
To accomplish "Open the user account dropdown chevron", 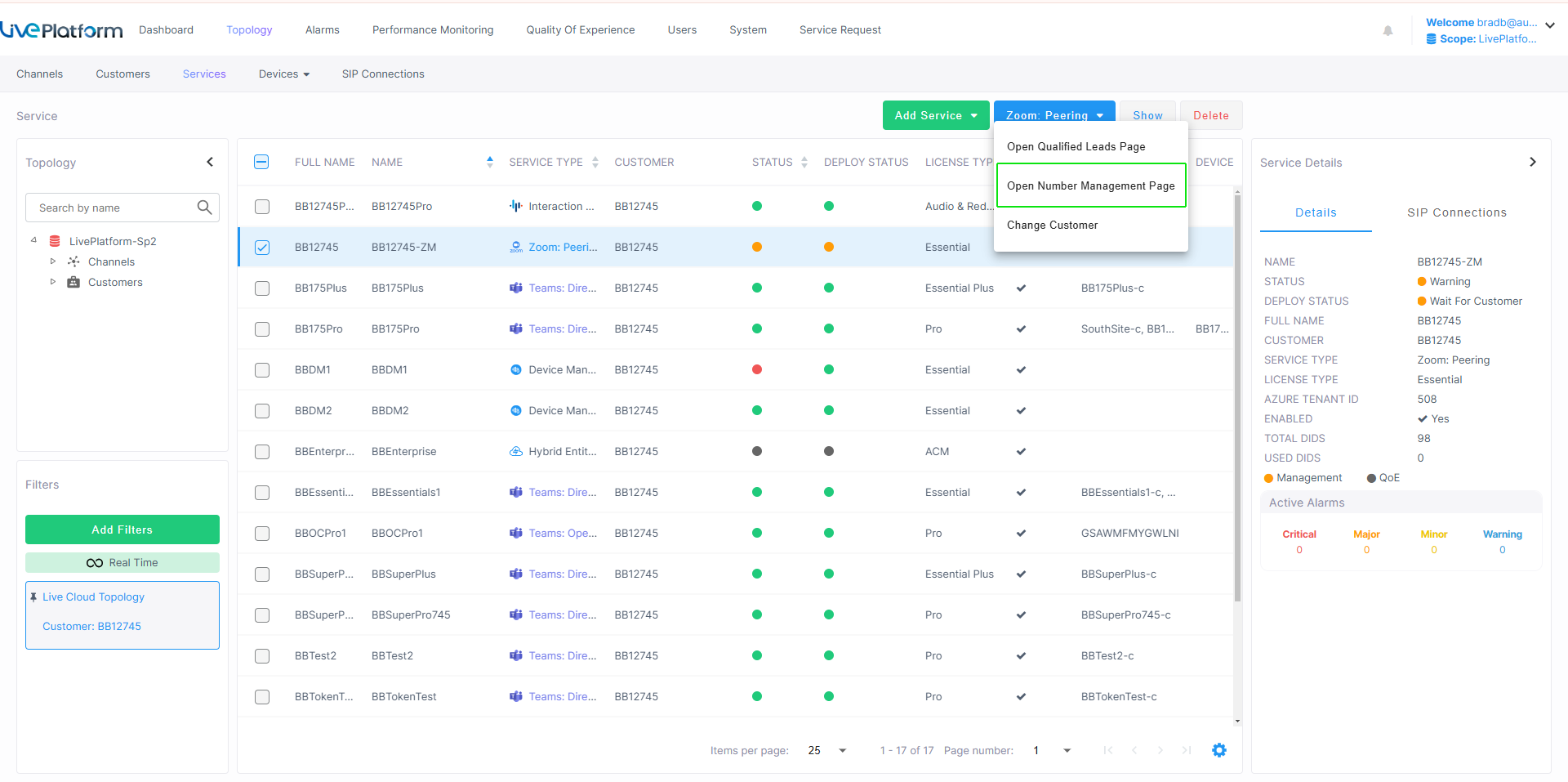I will click(x=1550, y=25).
